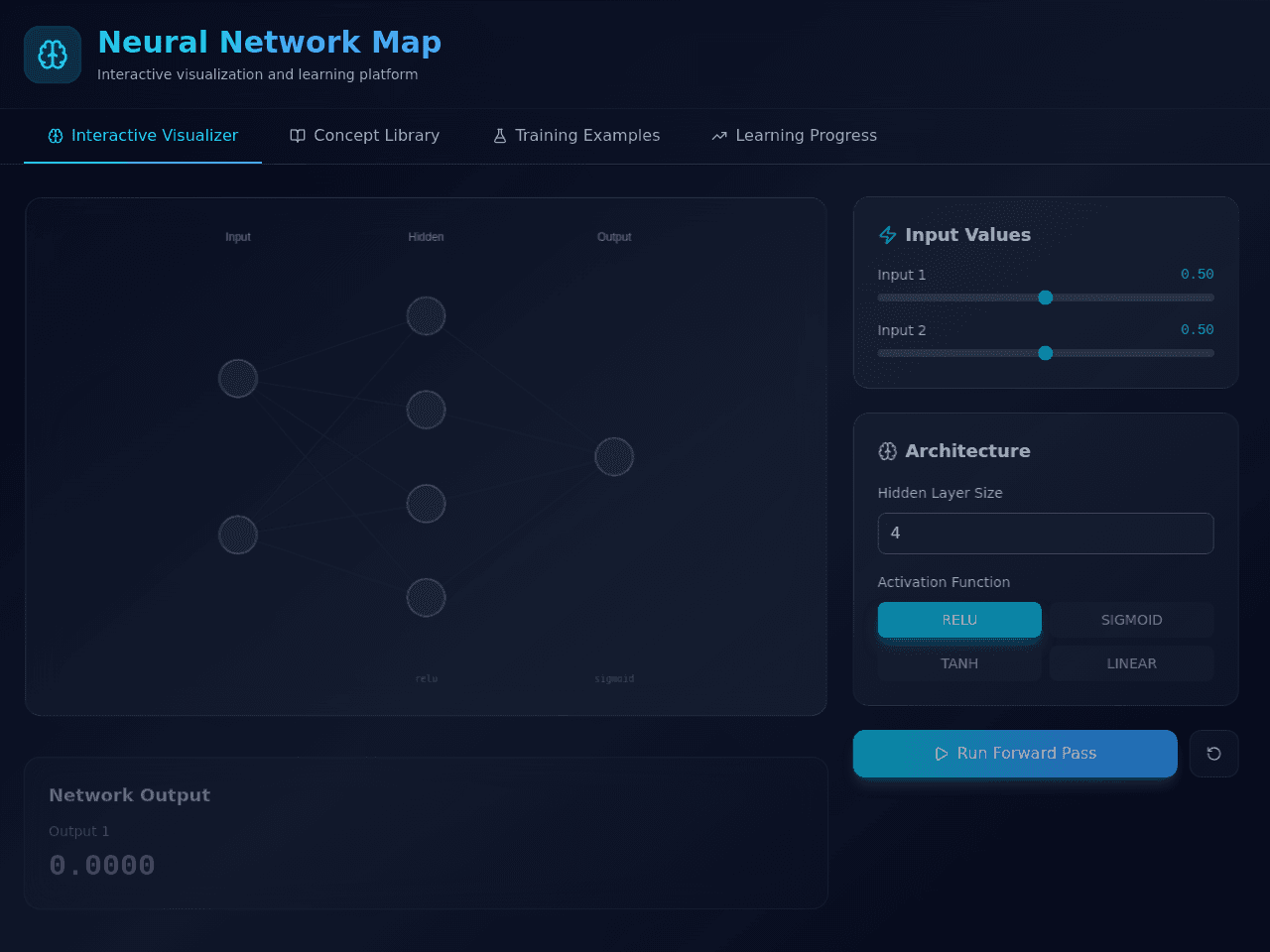1270x952 pixels.
Task: Run the forward pass
Action: pos(1015,754)
